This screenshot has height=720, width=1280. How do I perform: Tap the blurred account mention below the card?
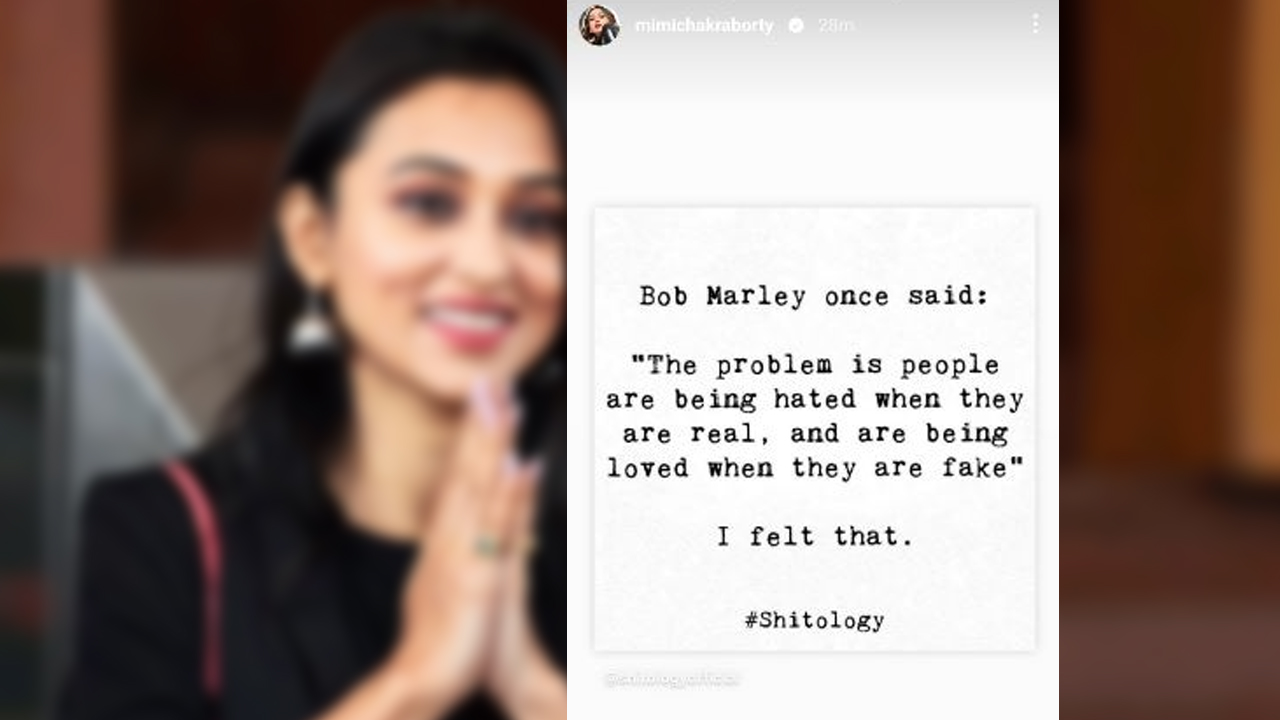(x=672, y=678)
